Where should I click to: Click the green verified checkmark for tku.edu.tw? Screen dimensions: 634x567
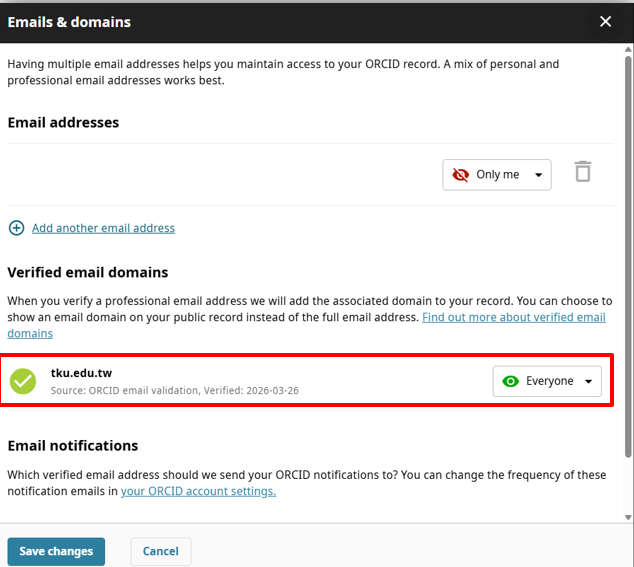pyautogui.click(x=23, y=381)
